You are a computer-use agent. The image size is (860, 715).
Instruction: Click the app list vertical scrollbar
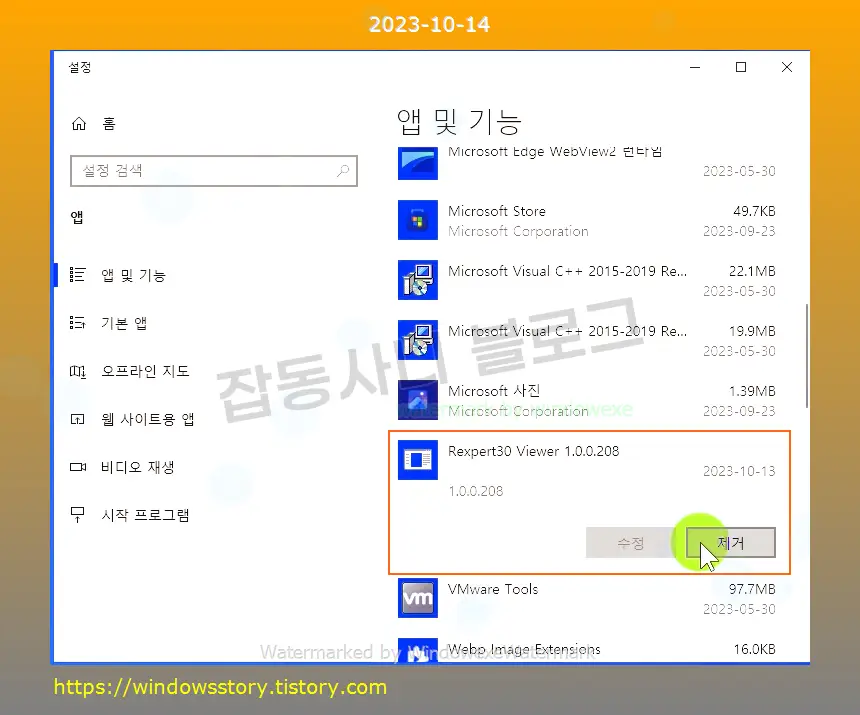pyautogui.click(x=807, y=355)
